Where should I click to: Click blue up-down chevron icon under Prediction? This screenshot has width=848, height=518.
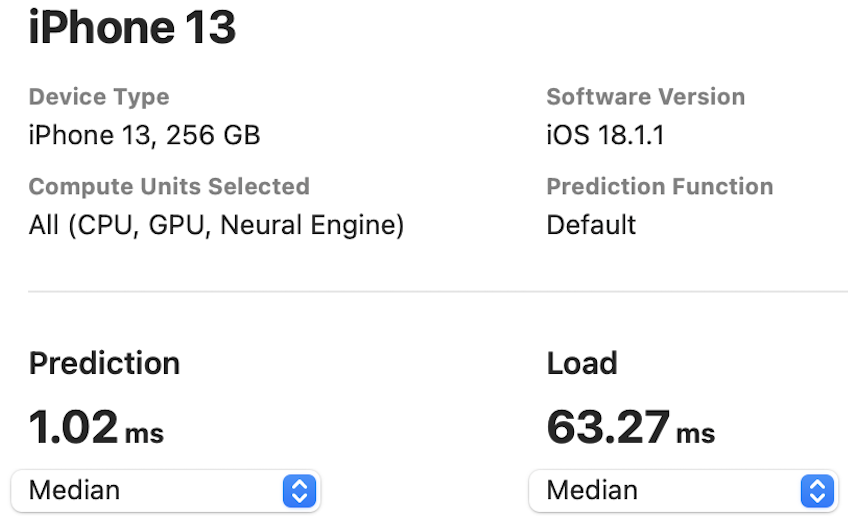click(x=299, y=491)
